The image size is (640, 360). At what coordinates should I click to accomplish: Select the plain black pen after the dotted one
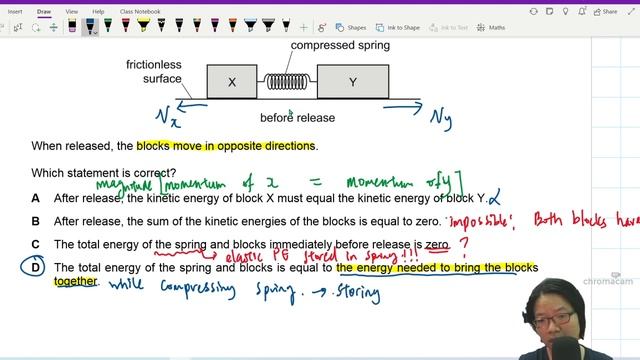pos(179,26)
